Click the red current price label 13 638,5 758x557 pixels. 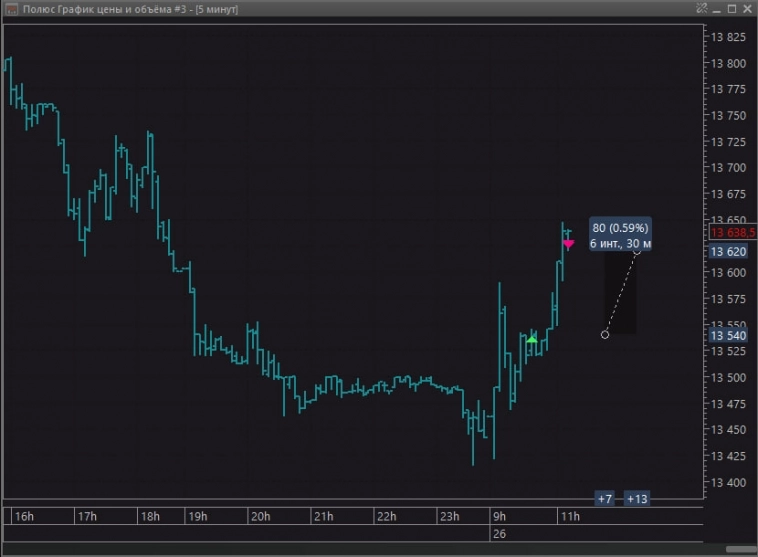point(731,232)
